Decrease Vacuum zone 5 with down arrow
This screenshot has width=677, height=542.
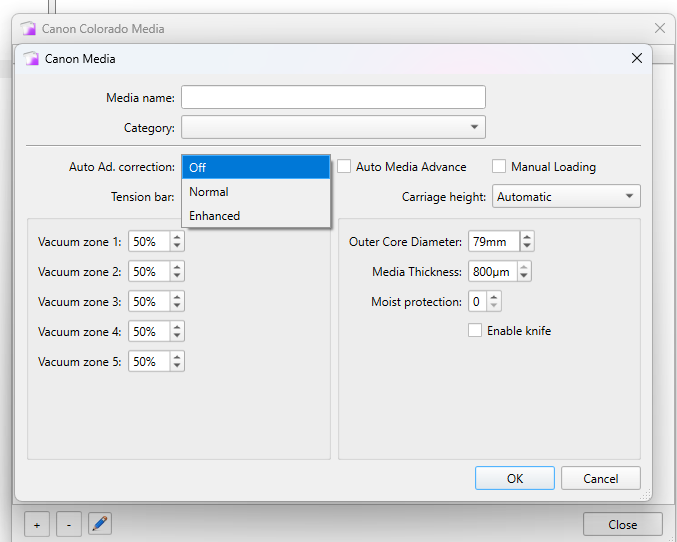pos(177,365)
